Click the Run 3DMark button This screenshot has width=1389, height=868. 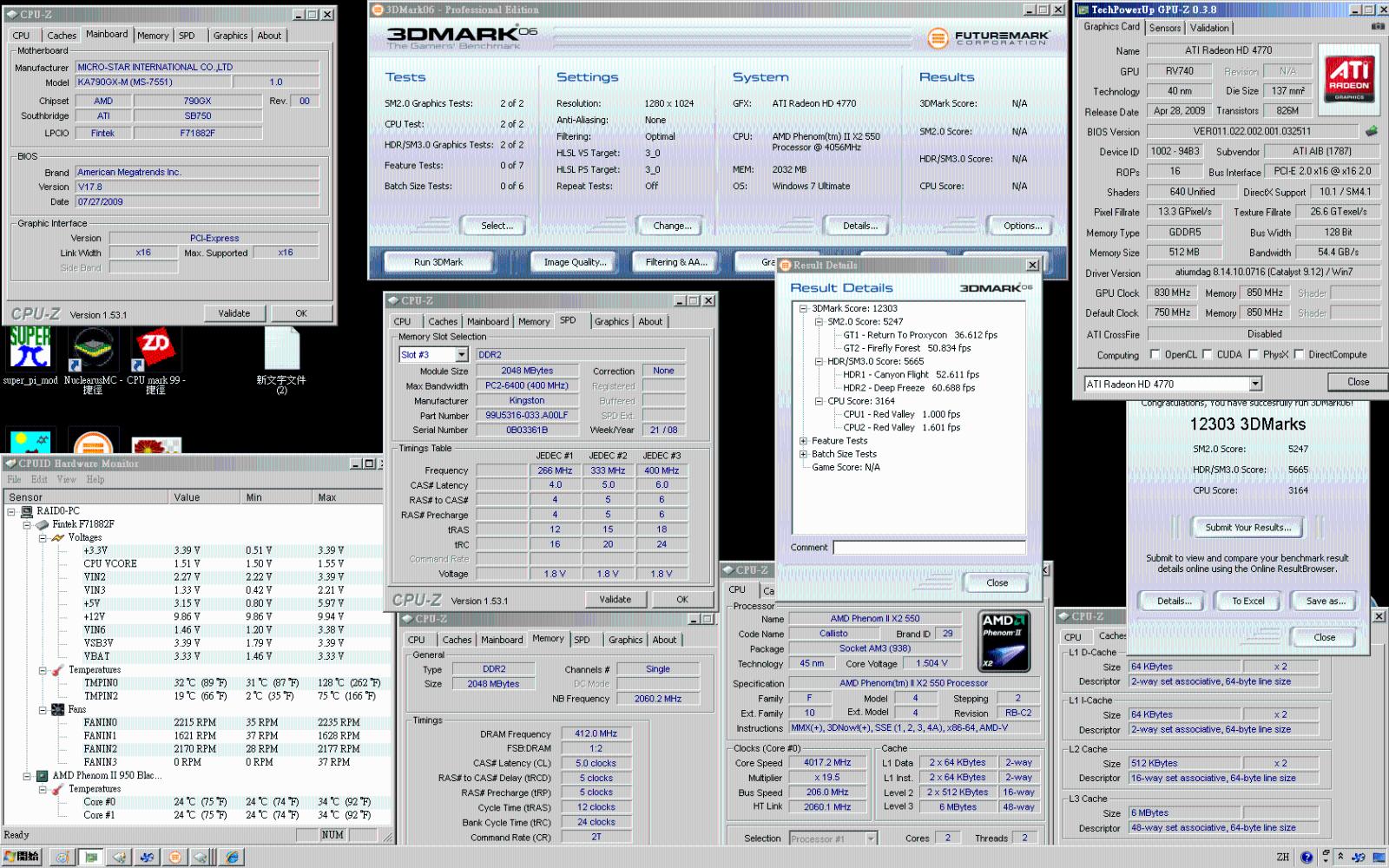point(438,261)
